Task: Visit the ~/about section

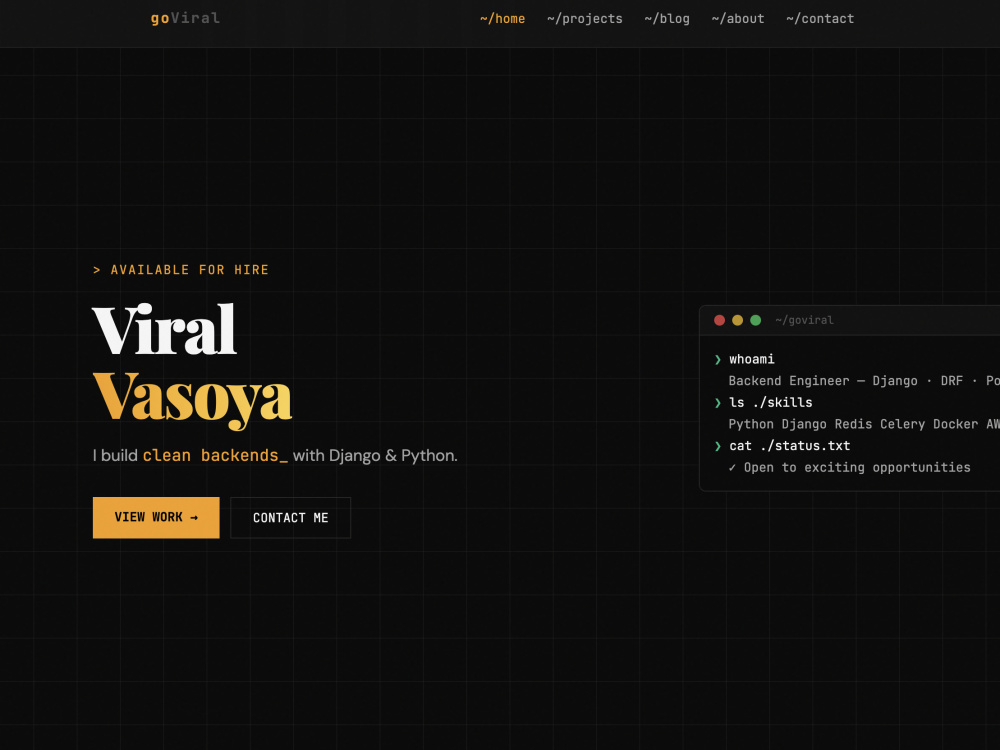Action: pos(738,19)
